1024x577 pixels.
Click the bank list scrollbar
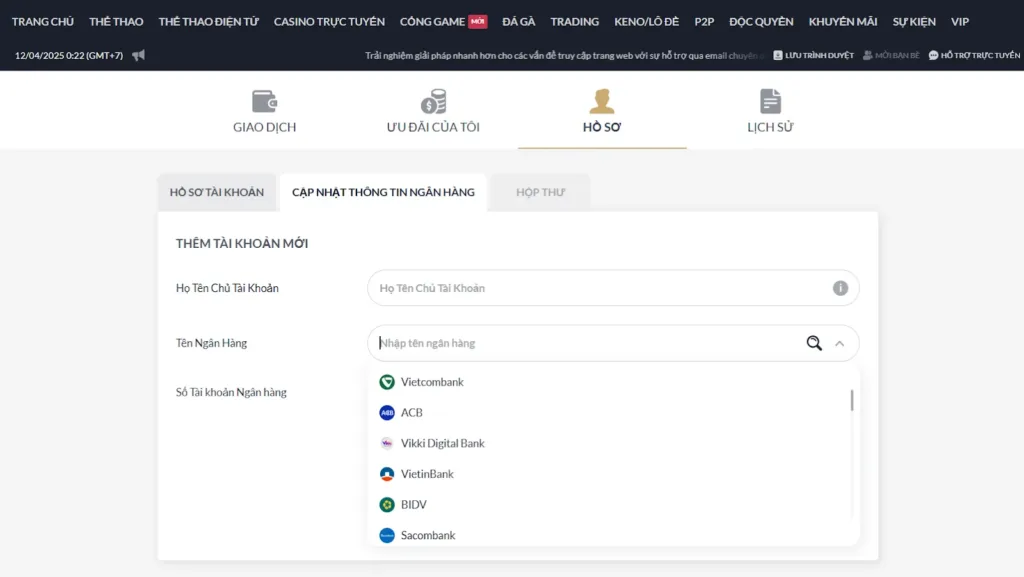[852, 400]
